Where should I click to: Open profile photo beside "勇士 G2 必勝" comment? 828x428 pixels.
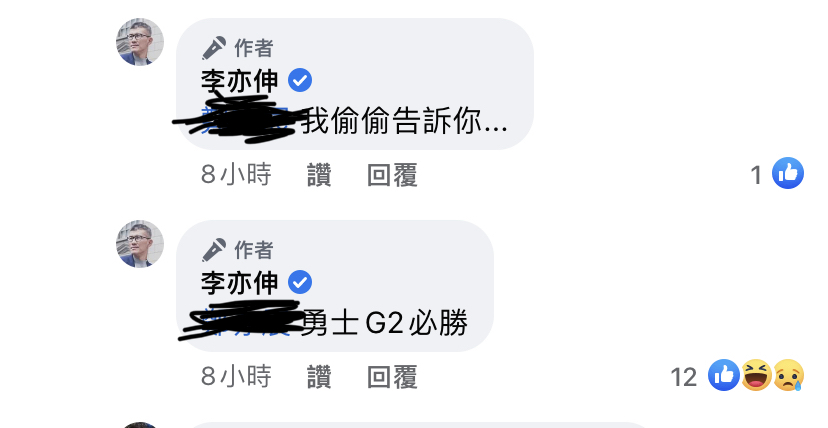point(140,244)
